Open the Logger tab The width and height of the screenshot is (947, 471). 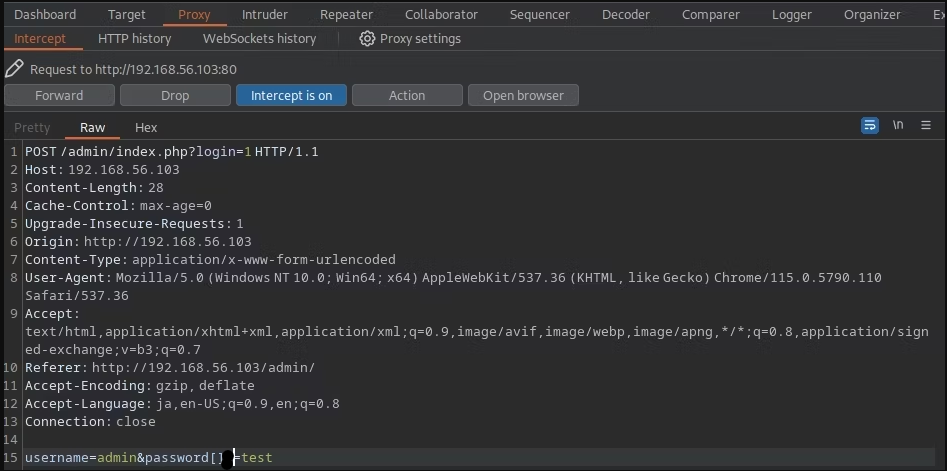pyautogui.click(x=792, y=14)
